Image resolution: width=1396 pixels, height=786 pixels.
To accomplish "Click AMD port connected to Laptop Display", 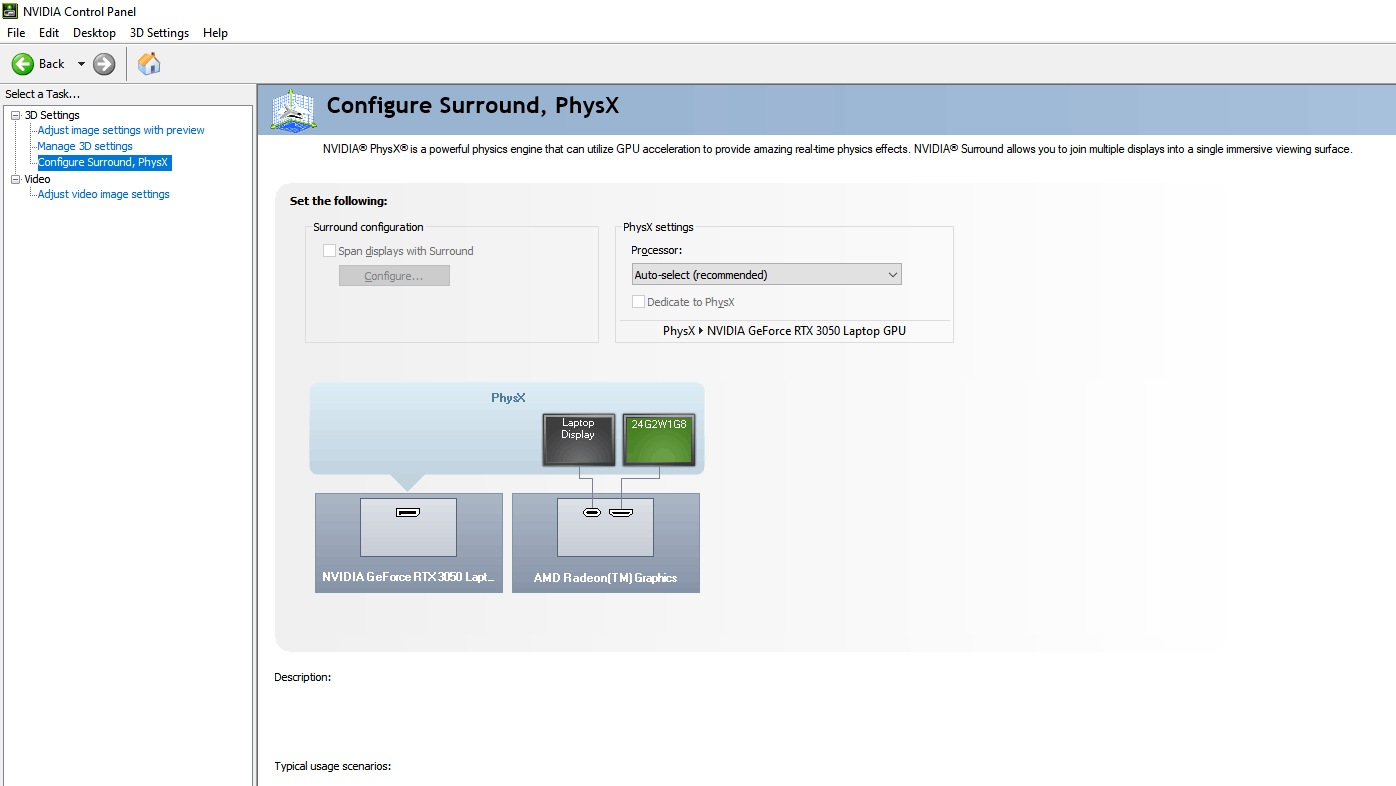I will coord(592,513).
